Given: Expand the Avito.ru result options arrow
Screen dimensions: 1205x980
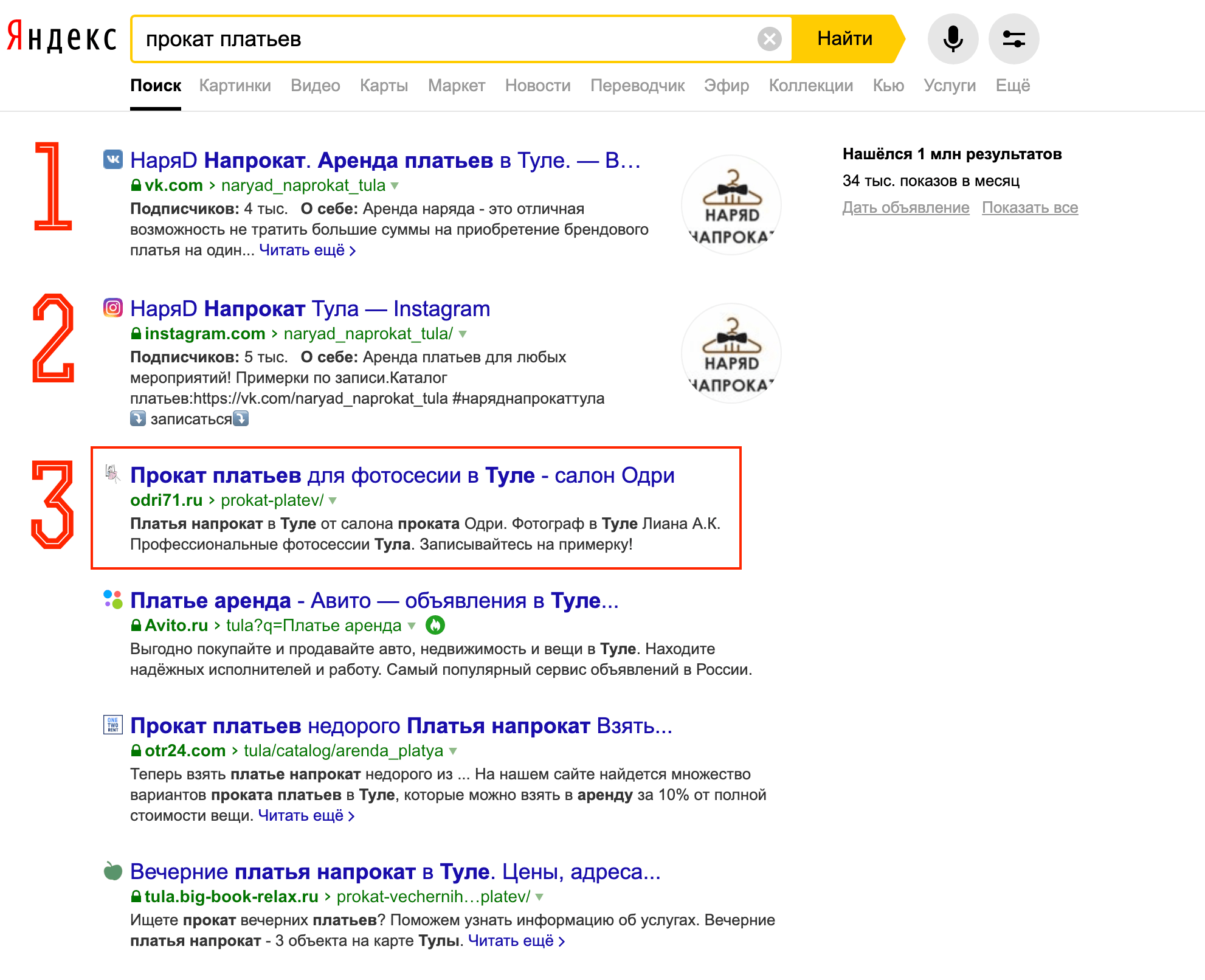Looking at the screenshot, I should 412,626.
